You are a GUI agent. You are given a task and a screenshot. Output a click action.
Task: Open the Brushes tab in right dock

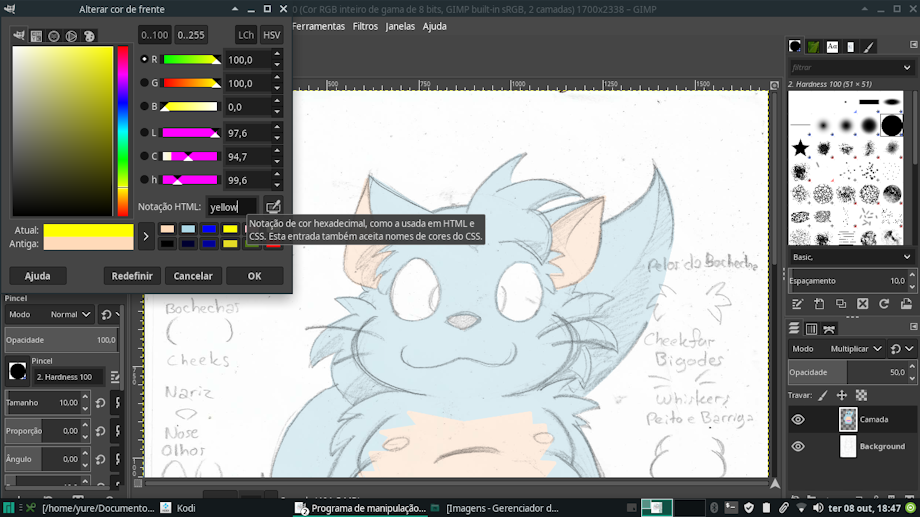pos(795,46)
